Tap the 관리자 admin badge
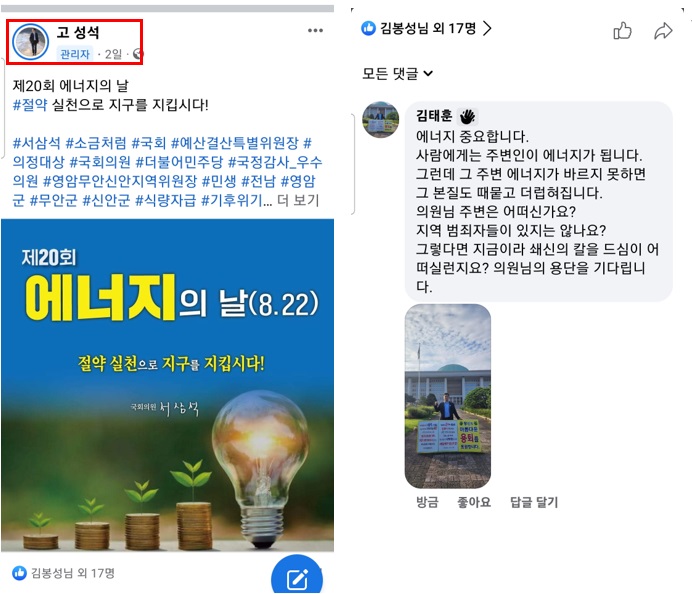The height and width of the screenshot is (594, 692). (75, 54)
